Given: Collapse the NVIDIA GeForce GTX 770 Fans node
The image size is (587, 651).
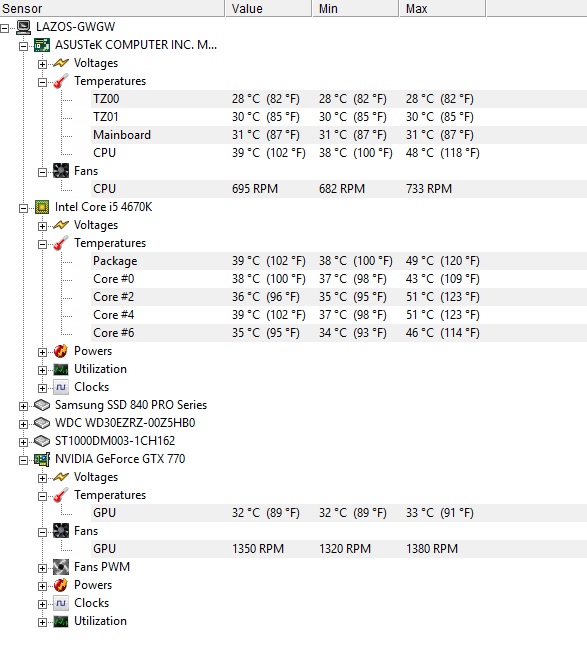Looking at the screenshot, I should [x=42, y=532].
